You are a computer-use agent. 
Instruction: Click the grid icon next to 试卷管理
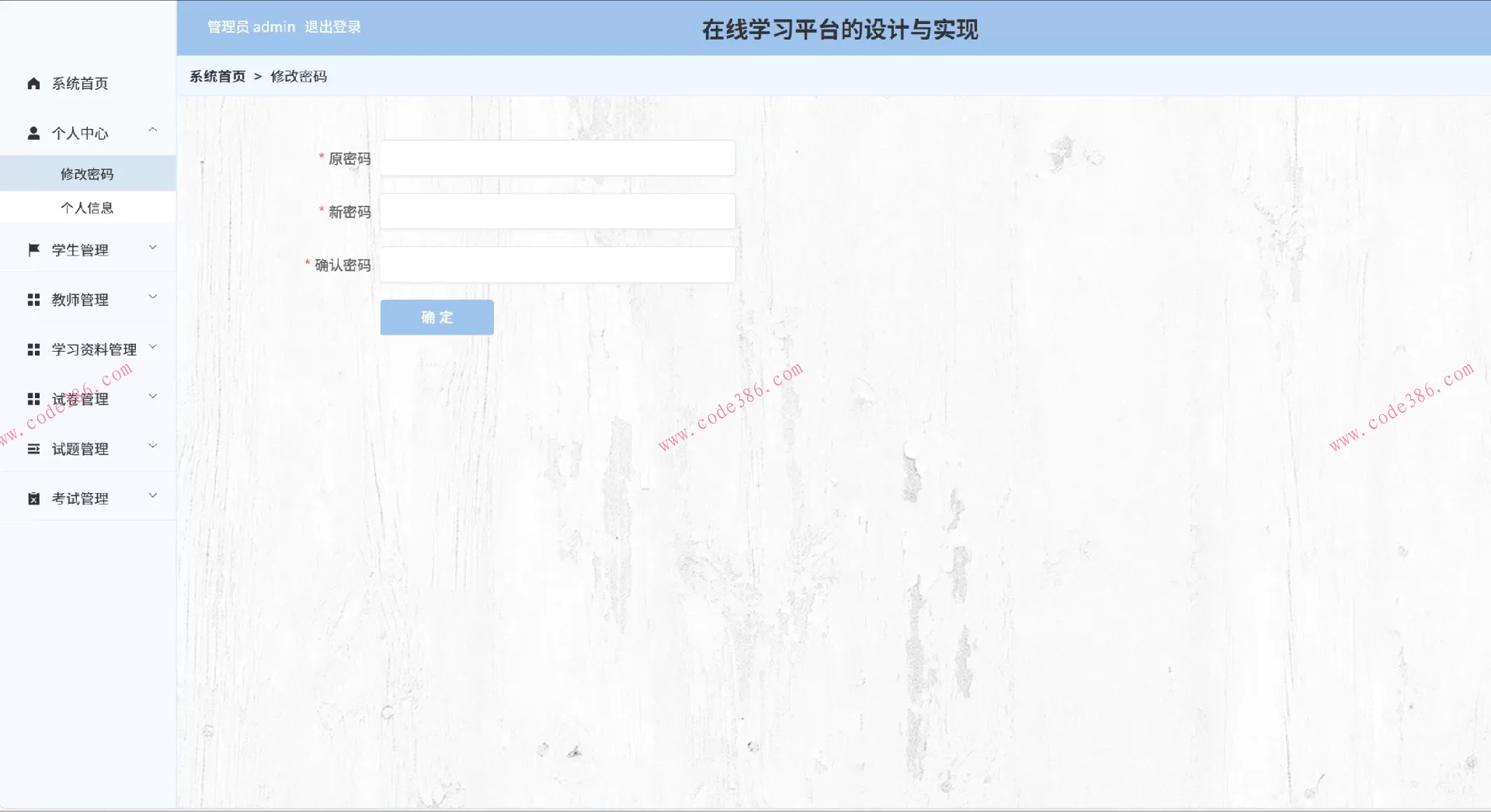[x=33, y=398]
